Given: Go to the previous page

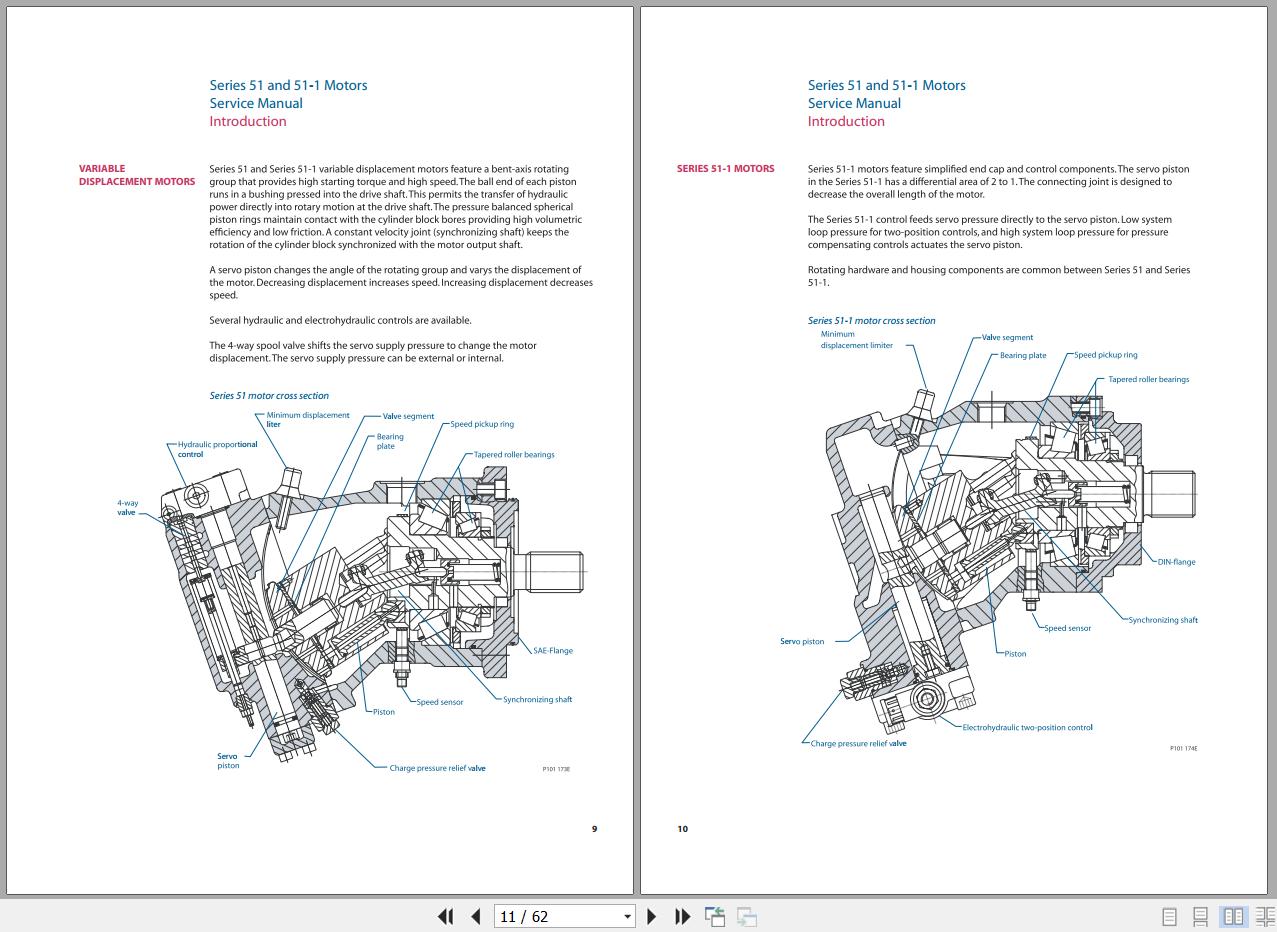Looking at the screenshot, I should (x=476, y=916).
